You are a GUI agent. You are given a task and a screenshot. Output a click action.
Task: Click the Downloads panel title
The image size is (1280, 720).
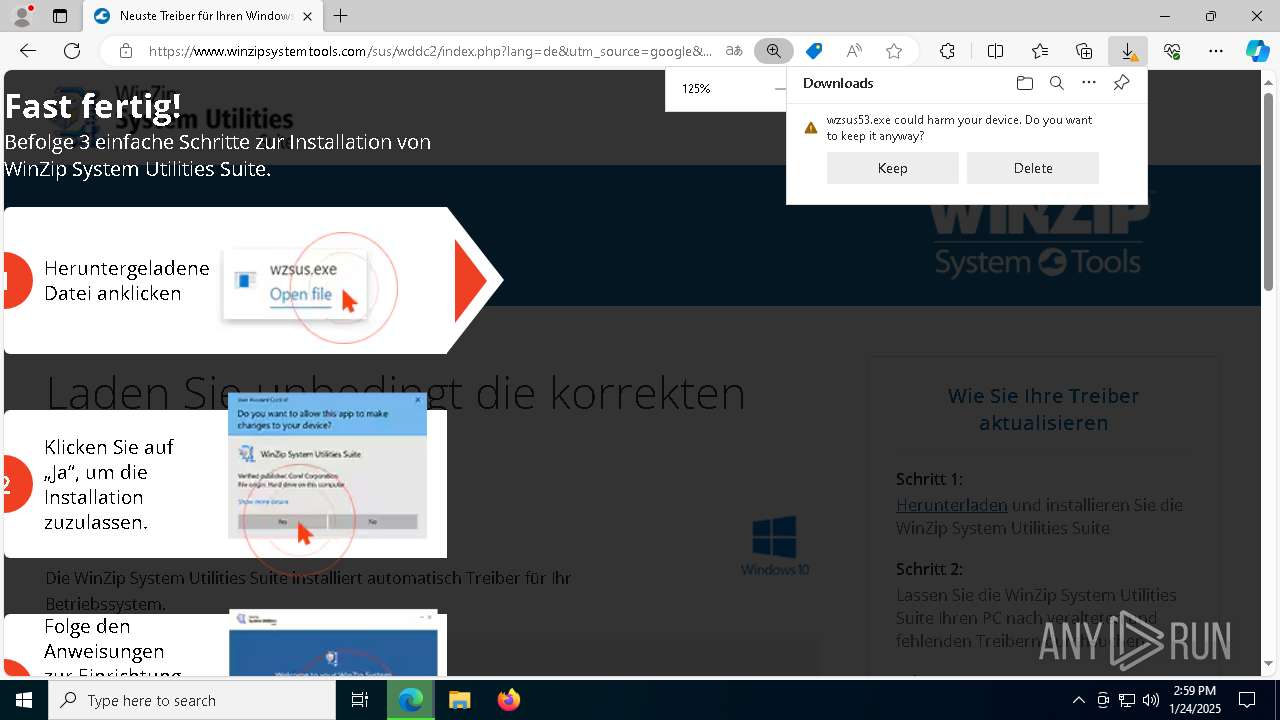838,83
